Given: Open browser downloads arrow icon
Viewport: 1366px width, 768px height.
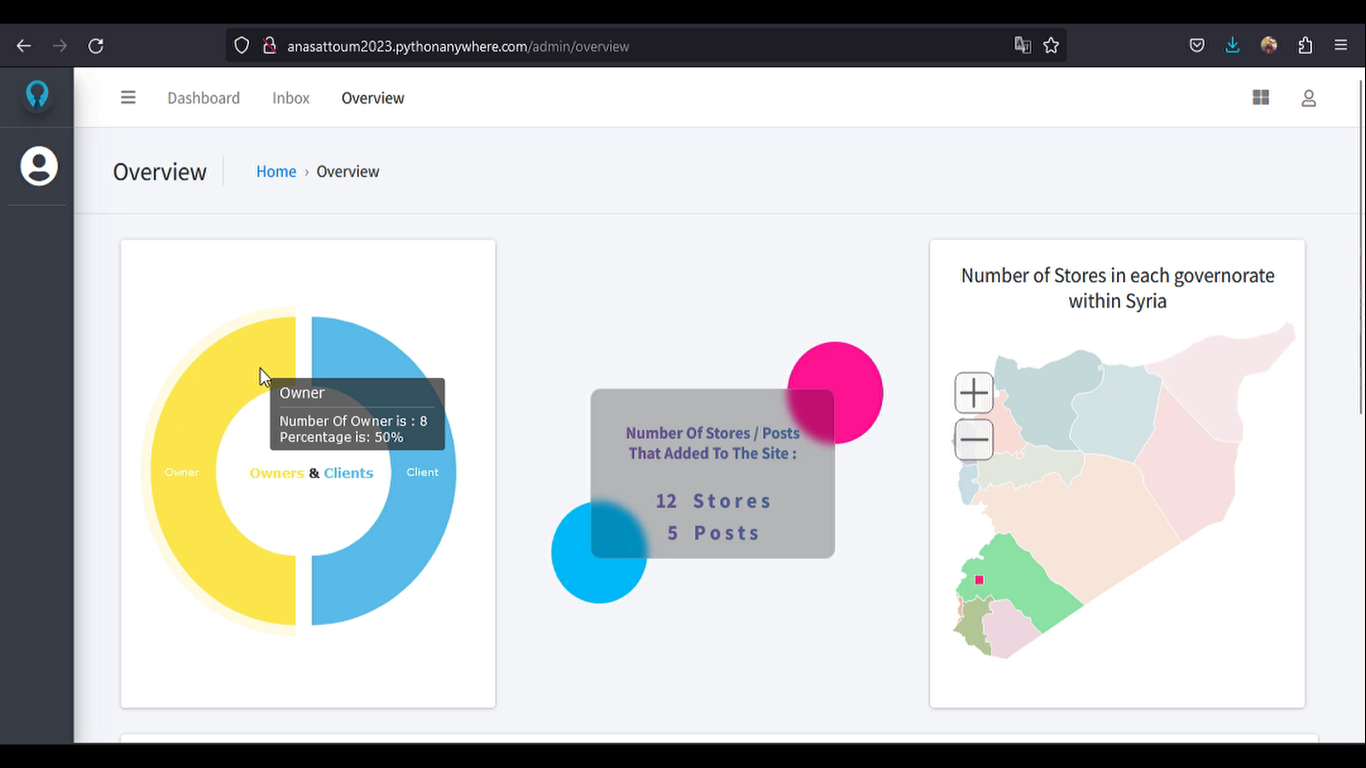Looking at the screenshot, I should pos(1232,46).
